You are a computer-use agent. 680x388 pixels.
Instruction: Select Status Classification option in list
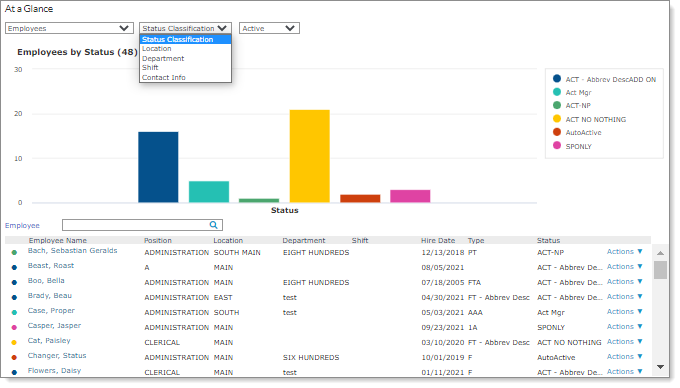185,39
